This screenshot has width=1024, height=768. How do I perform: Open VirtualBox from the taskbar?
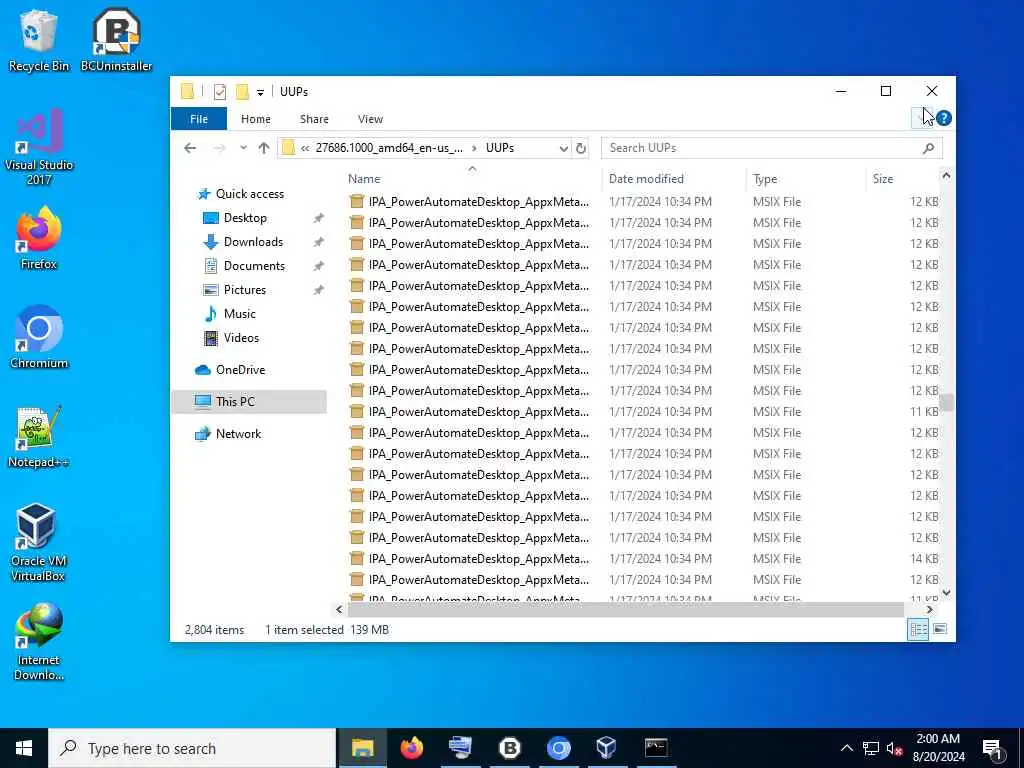click(607, 748)
